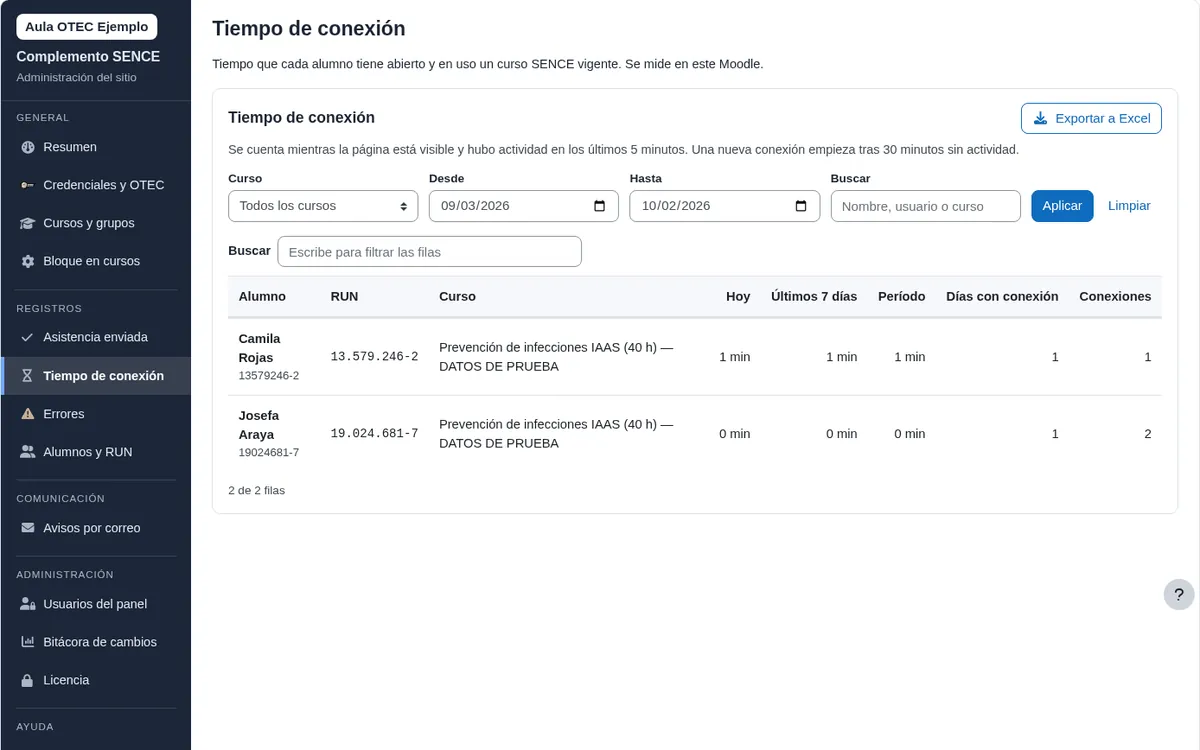The image size is (1200, 750).
Task: Focus the Nombre, usuario o curso search box
Action: (x=925, y=206)
